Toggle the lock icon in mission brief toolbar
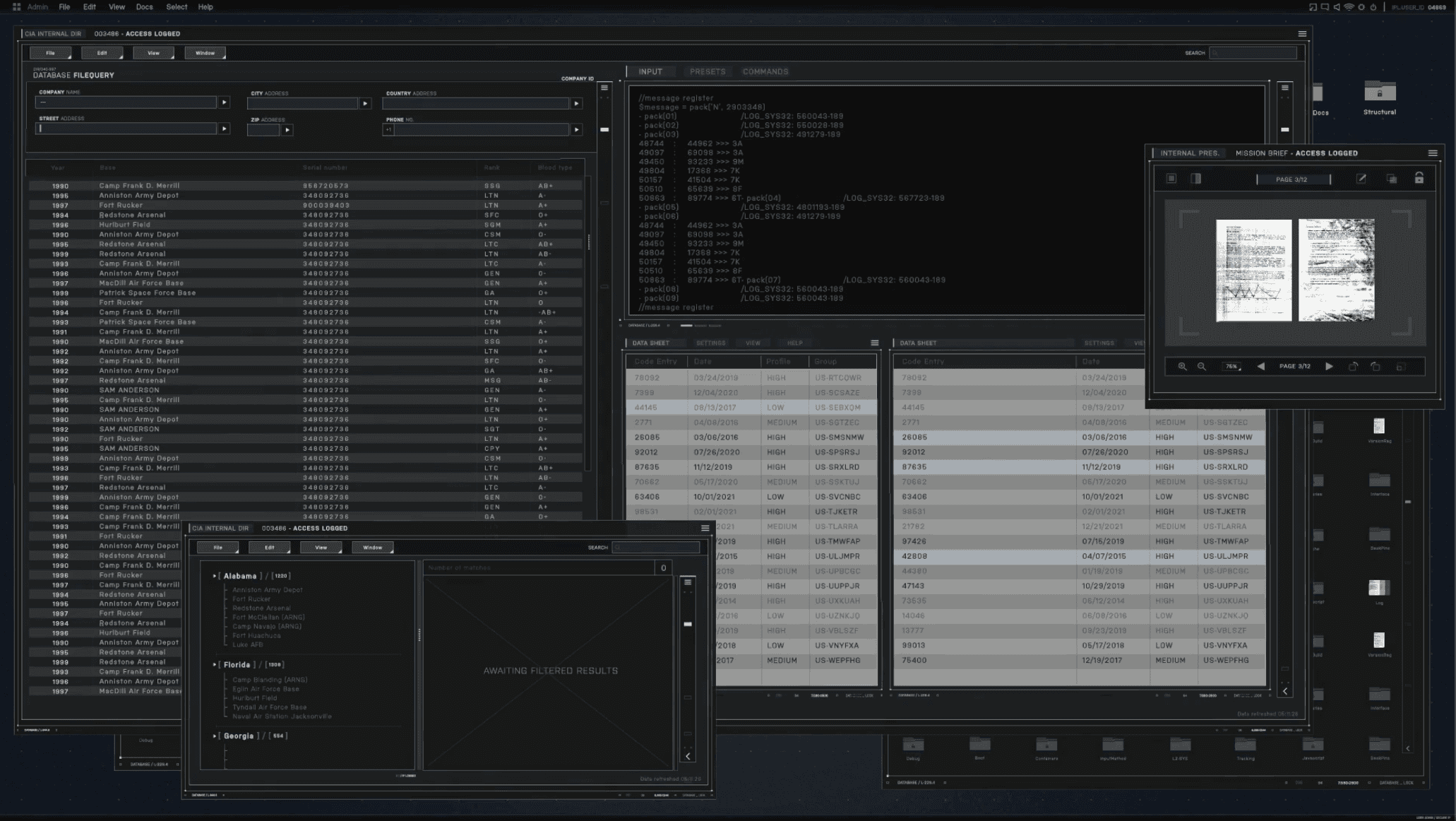This screenshot has width=1456, height=821. pyautogui.click(x=1419, y=179)
